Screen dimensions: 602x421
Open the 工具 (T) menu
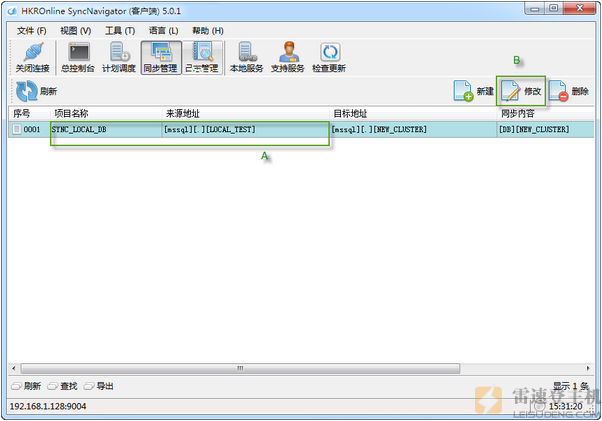tap(120, 31)
